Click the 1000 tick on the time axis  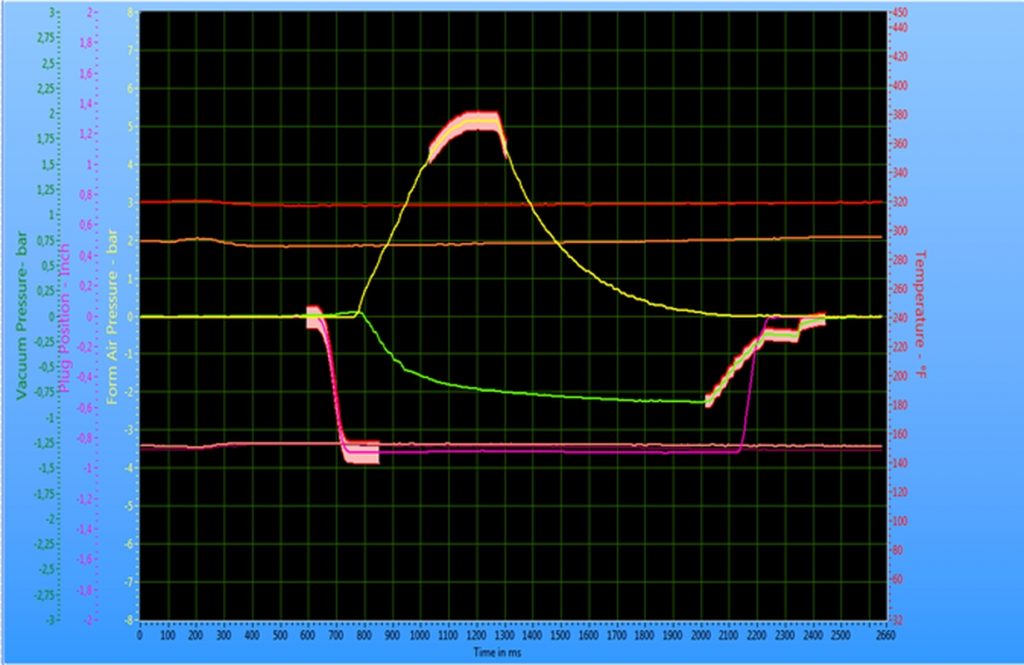coord(419,634)
